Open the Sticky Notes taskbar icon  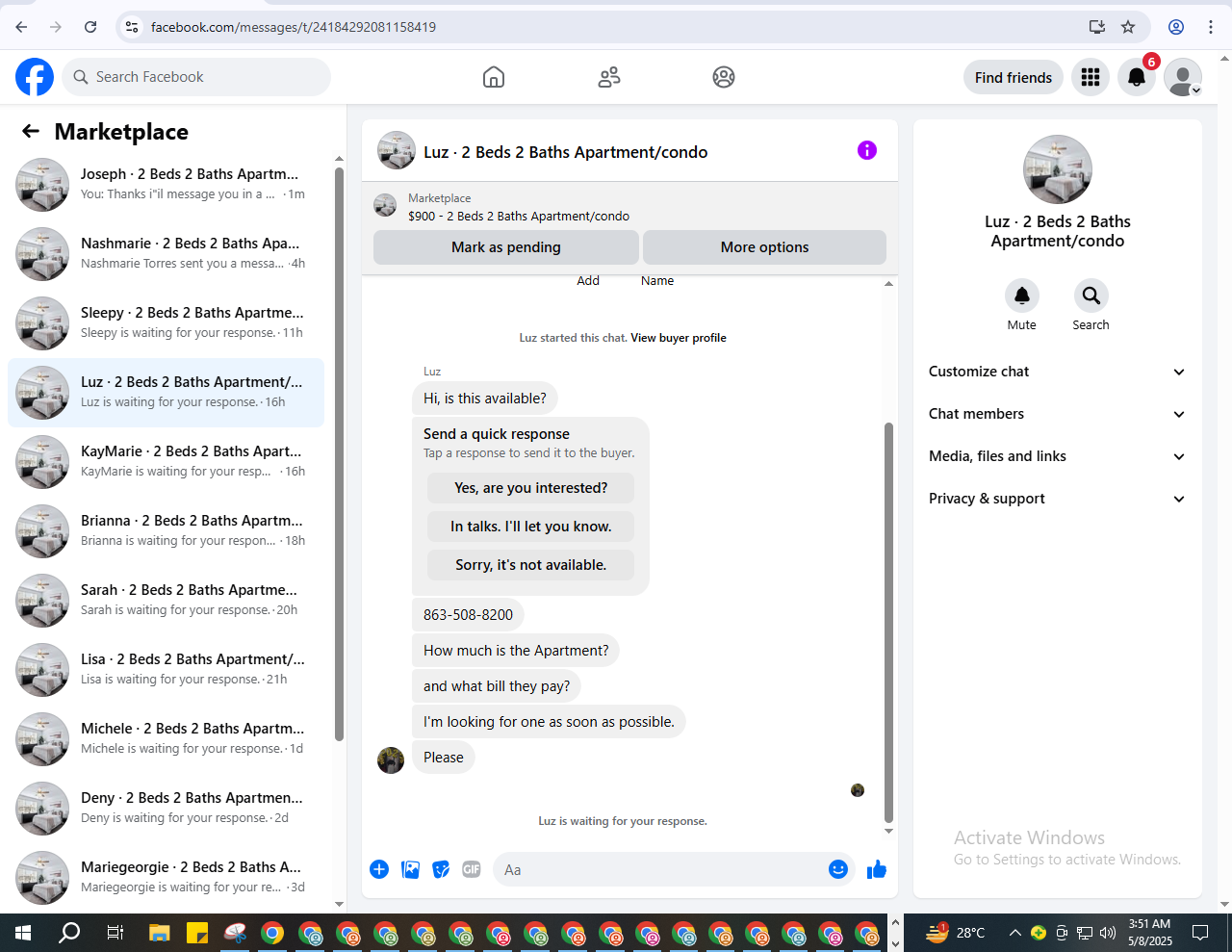[x=197, y=932]
